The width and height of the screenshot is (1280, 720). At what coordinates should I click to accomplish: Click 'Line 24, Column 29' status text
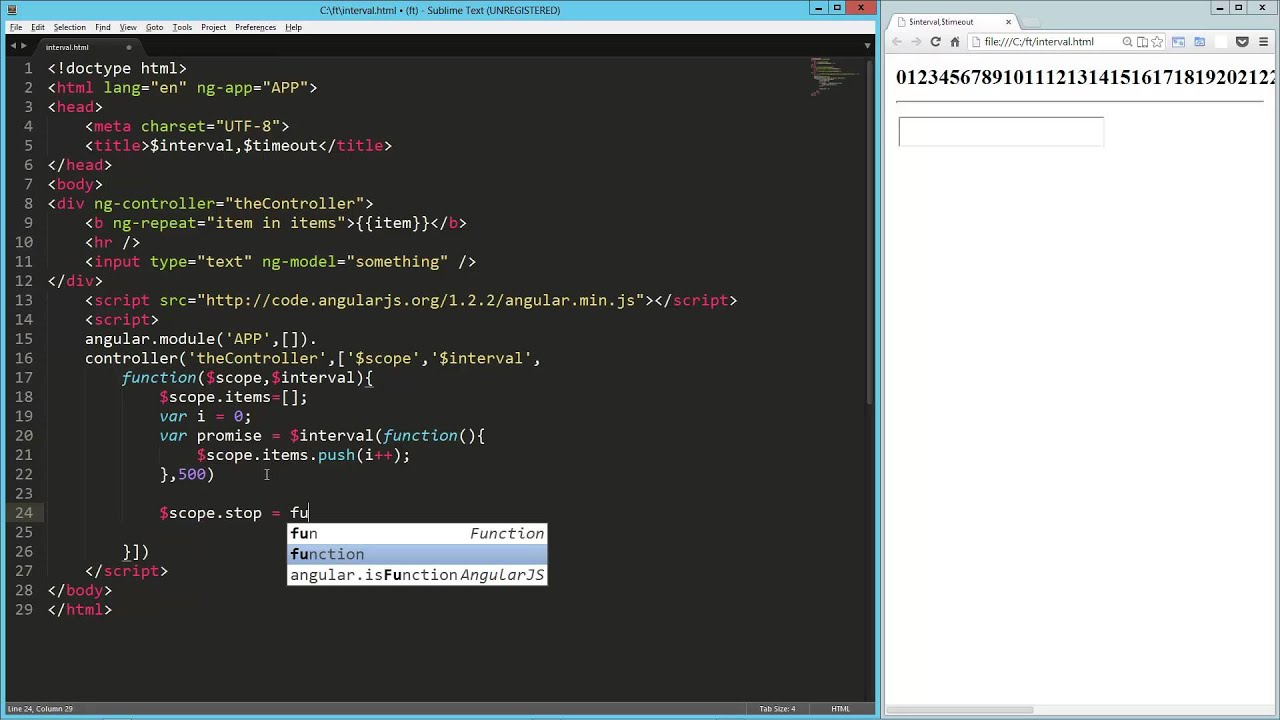coord(40,709)
